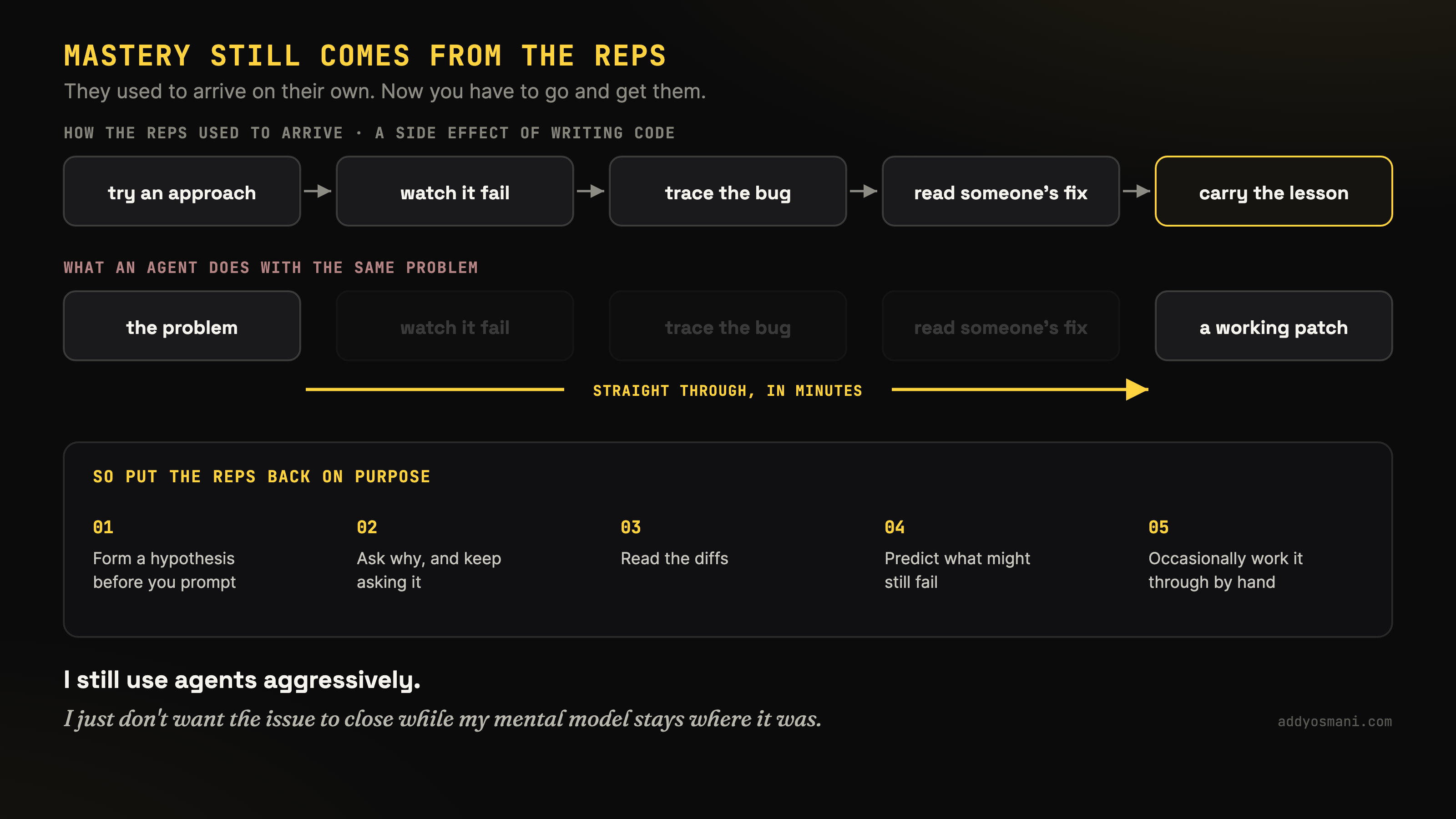Click the dimmed 'trace the bug' box
Image resolution: width=1456 pixels, height=819 pixels.
728,326
